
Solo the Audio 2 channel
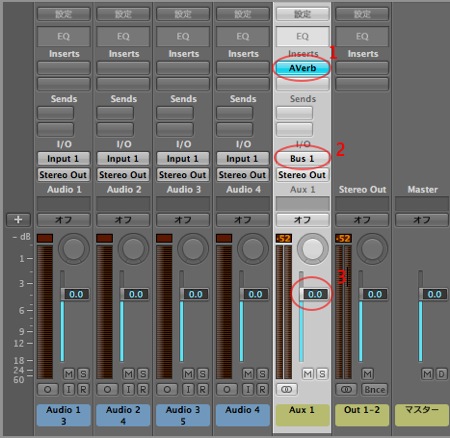click(143, 374)
